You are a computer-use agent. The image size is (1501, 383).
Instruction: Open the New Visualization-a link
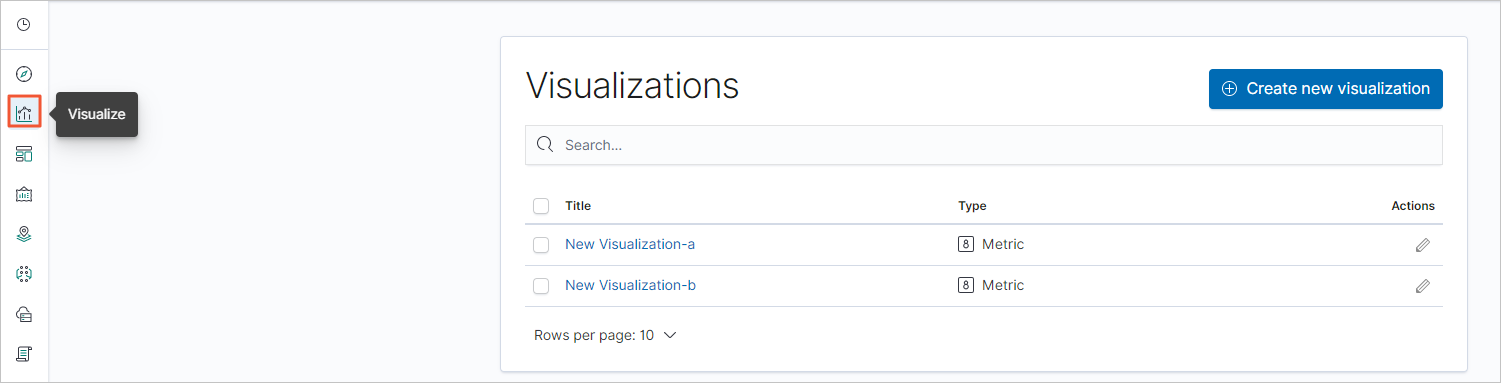coord(630,244)
